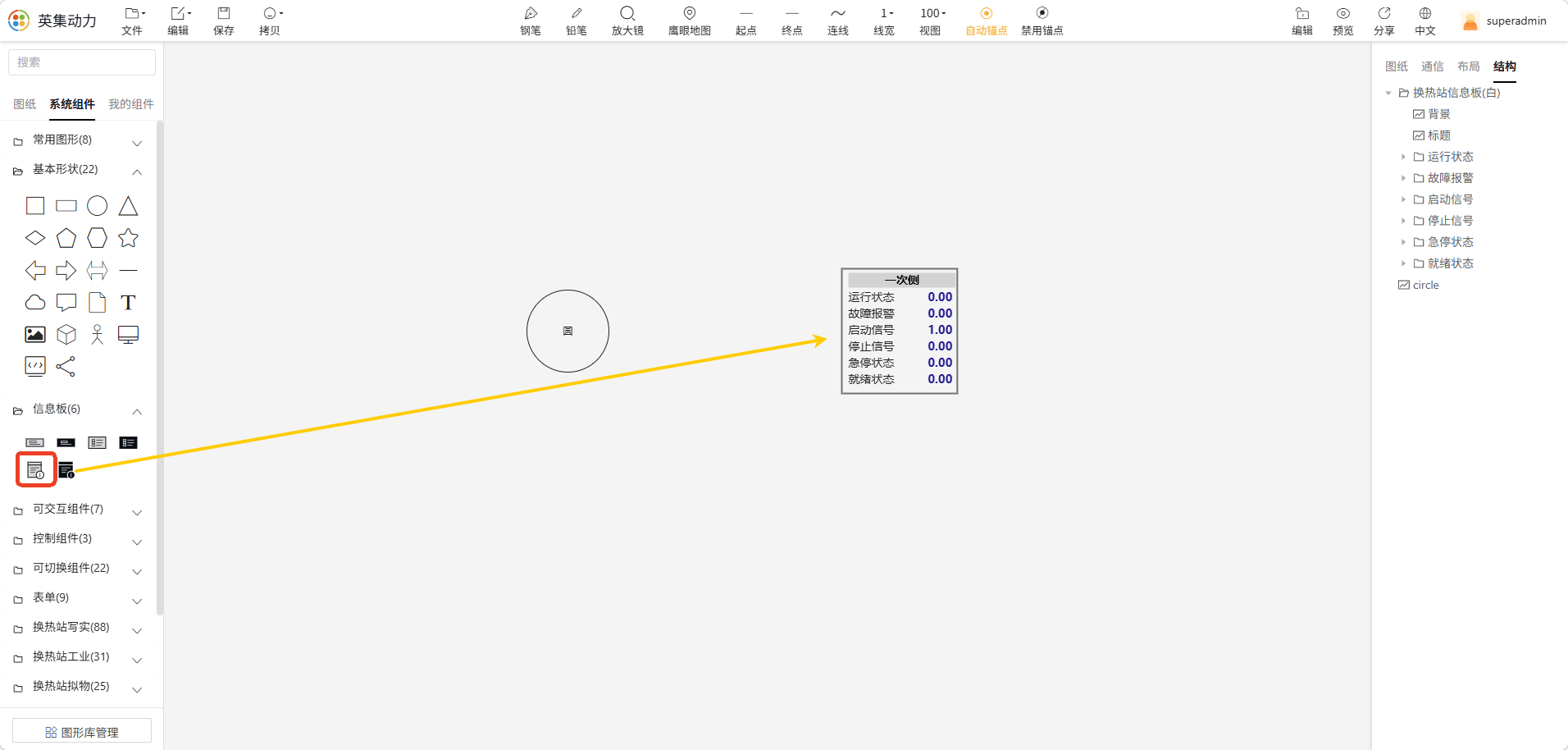Switch to the 结构 tab
This screenshot has height=750, width=1568.
click(x=1505, y=66)
